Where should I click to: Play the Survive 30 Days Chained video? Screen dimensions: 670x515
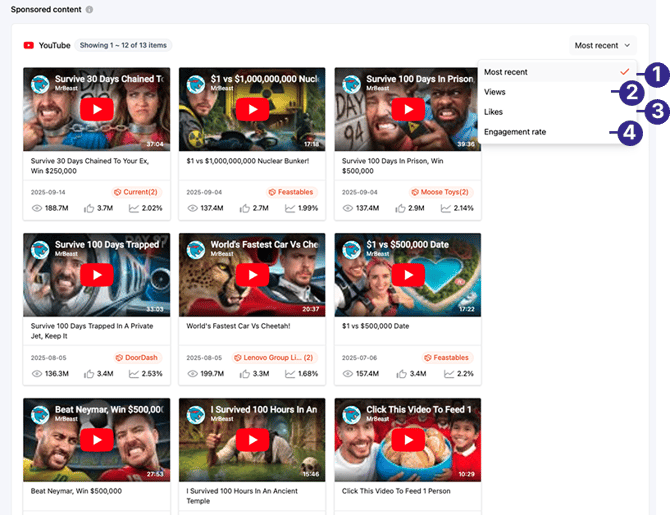[96, 109]
